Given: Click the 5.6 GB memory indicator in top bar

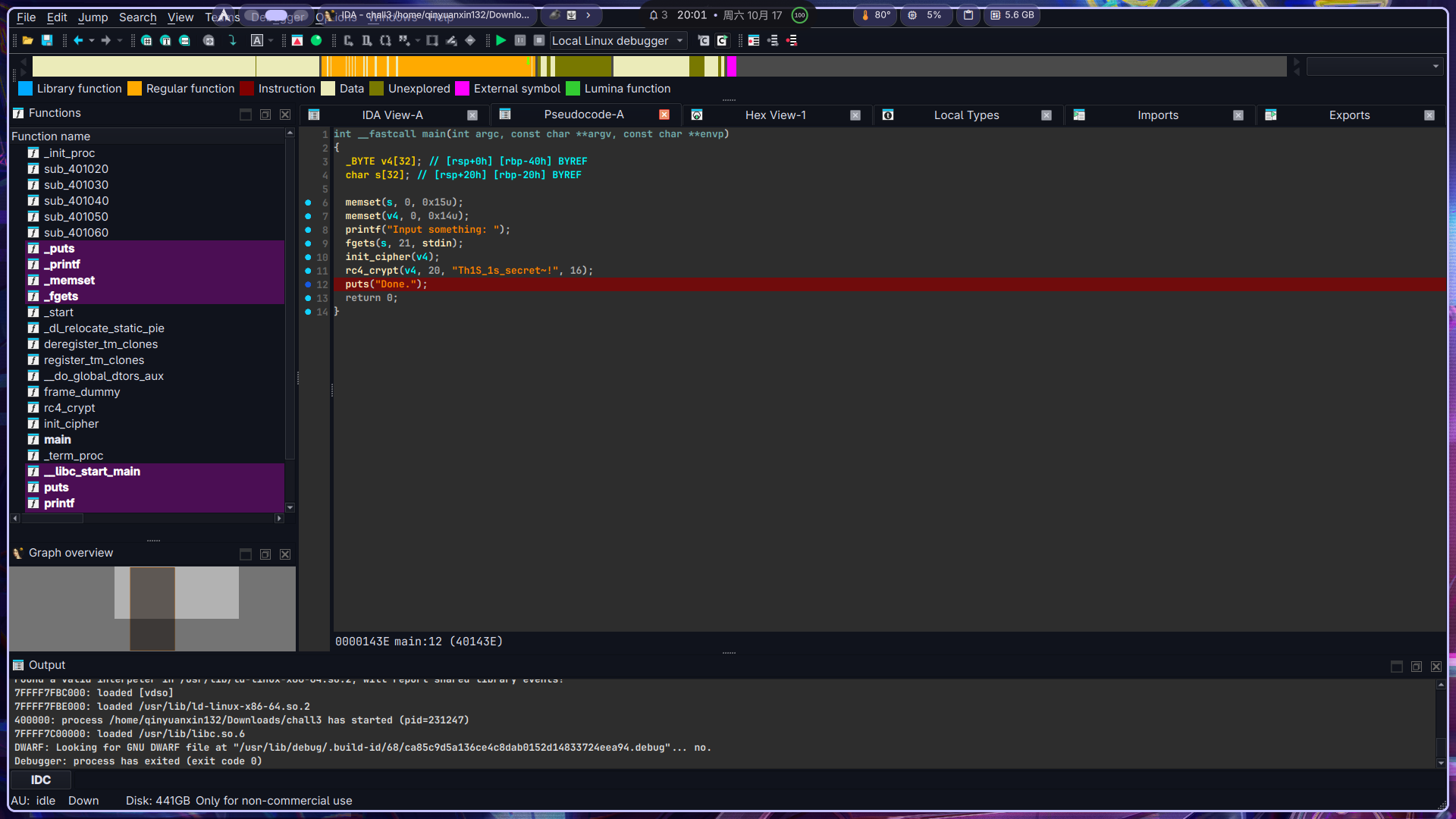Looking at the screenshot, I should (x=1012, y=15).
